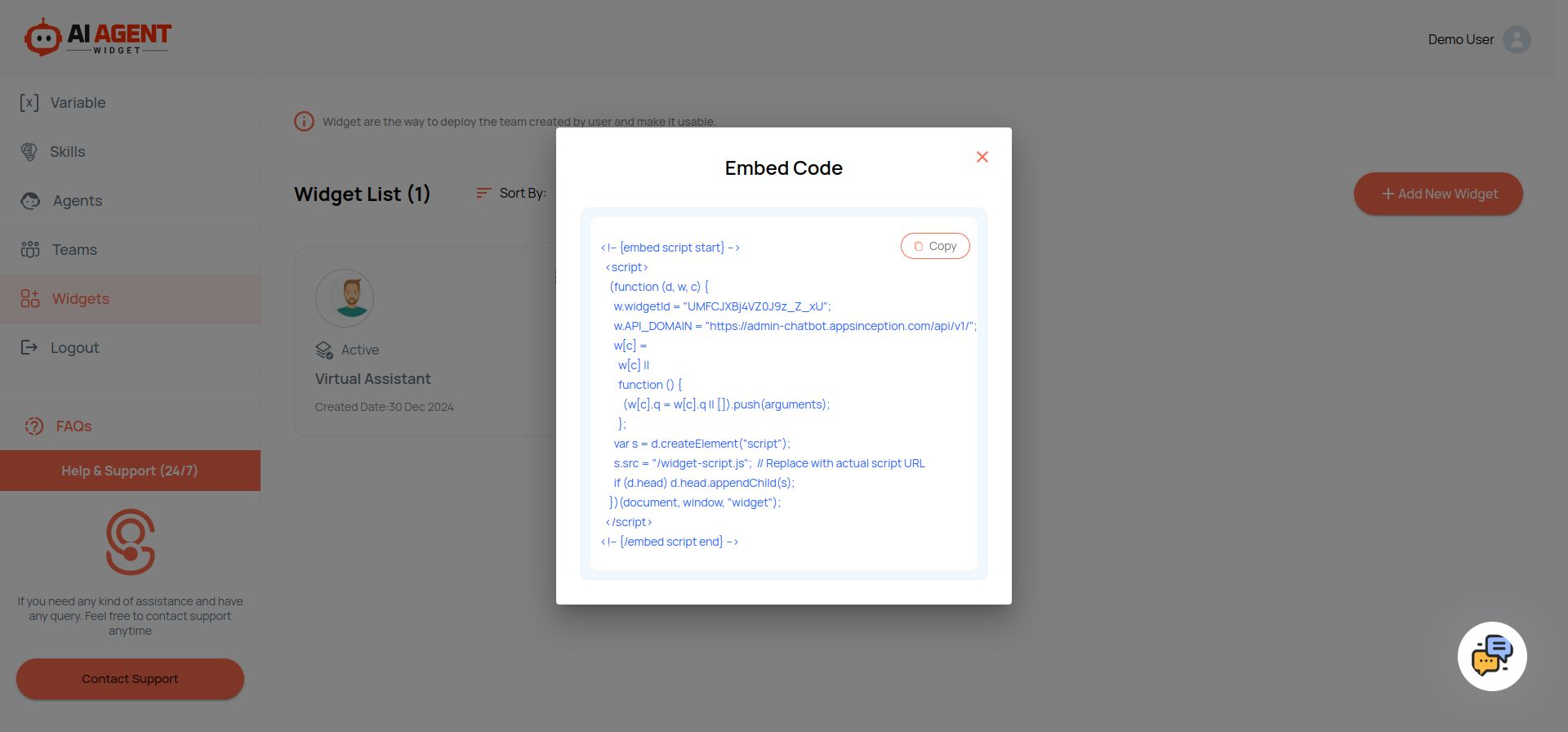
Task: Click the Demo User avatar icon
Action: coord(1517,39)
